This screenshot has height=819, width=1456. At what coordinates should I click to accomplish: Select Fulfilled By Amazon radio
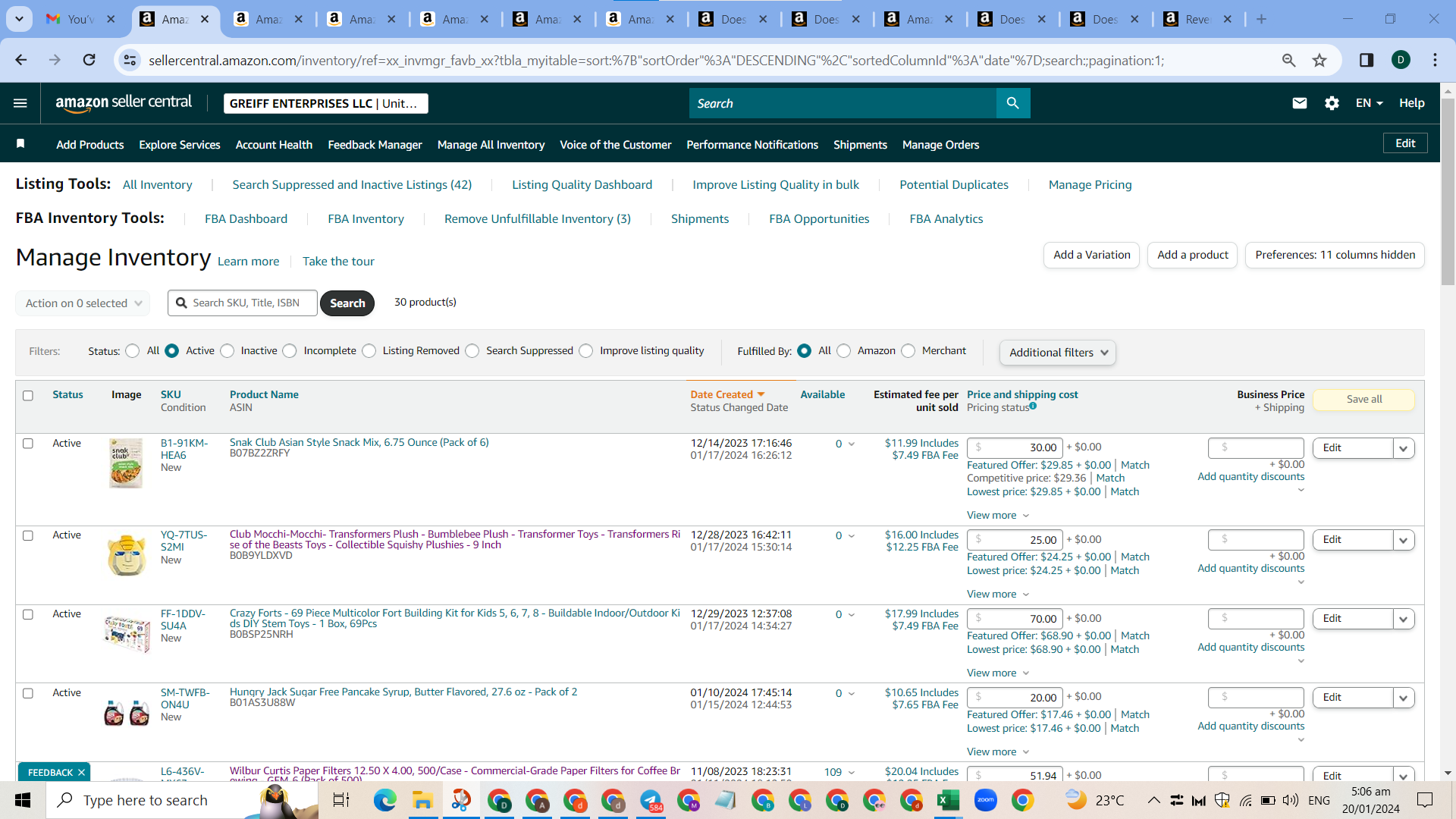click(844, 351)
